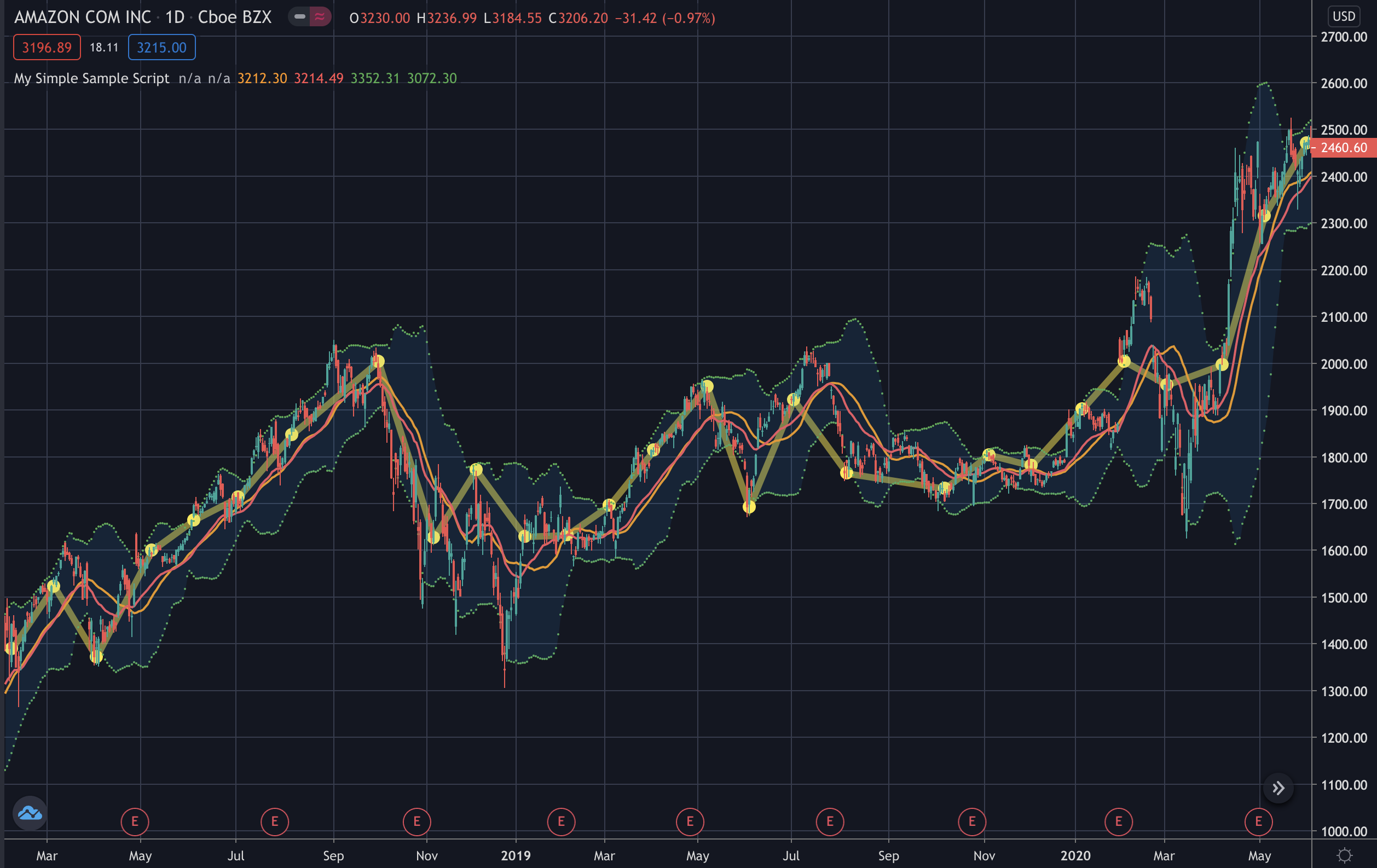This screenshot has height=868, width=1377.
Task: Click the 1000.00 price axis label
Action: [1344, 831]
